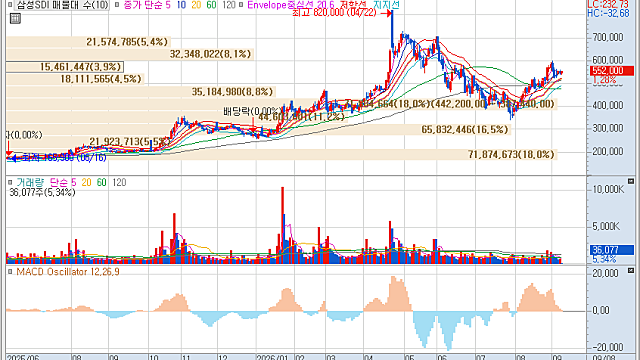
Task: Click the 10,000K volume axis label
Action: coord(609,189)
